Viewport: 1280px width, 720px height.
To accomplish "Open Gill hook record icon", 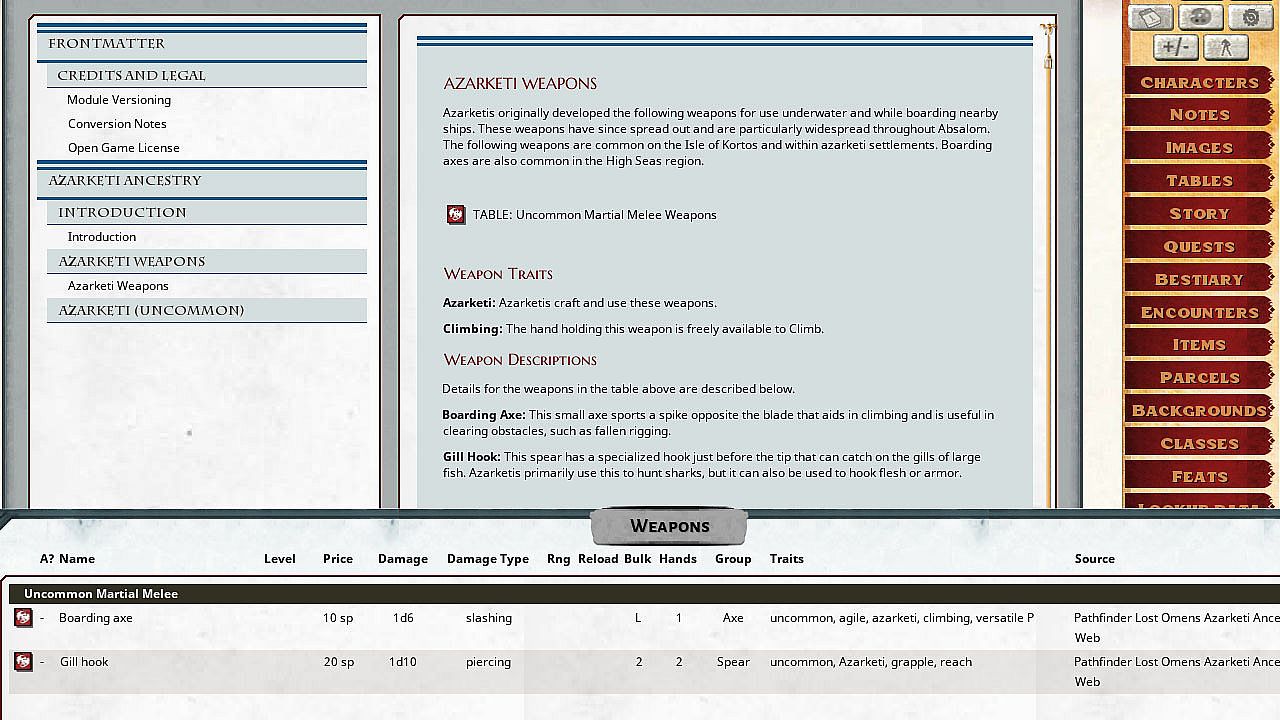I will point(23,662).
